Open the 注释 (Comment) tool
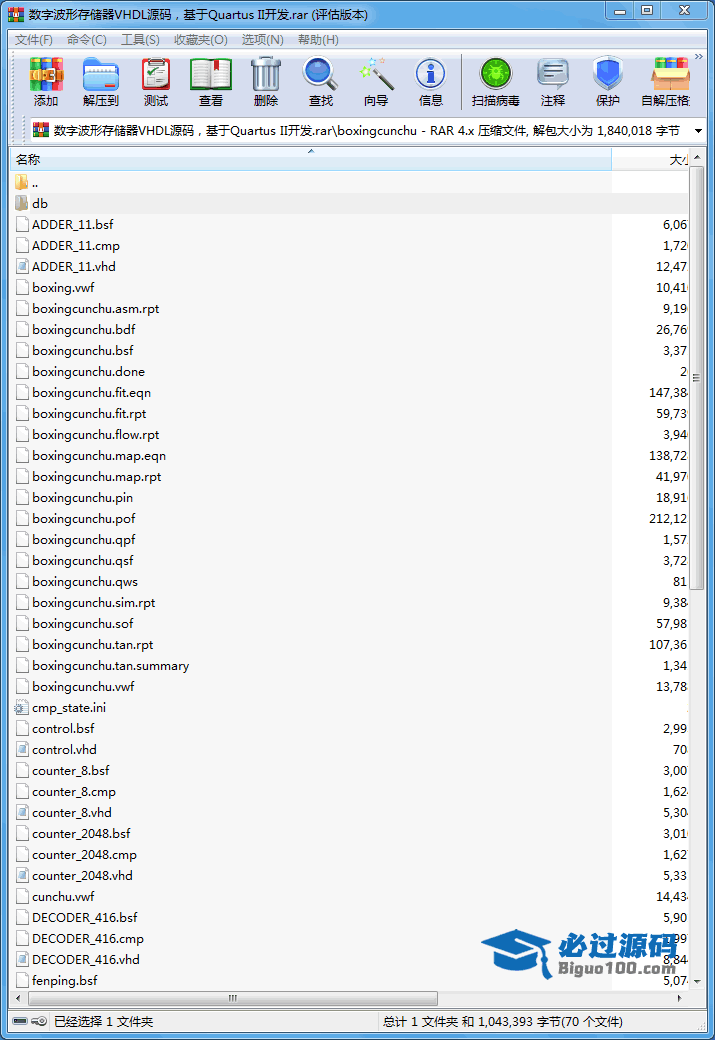The width and height of the screenshot is (715, 1040). click(x=553, y=82)
